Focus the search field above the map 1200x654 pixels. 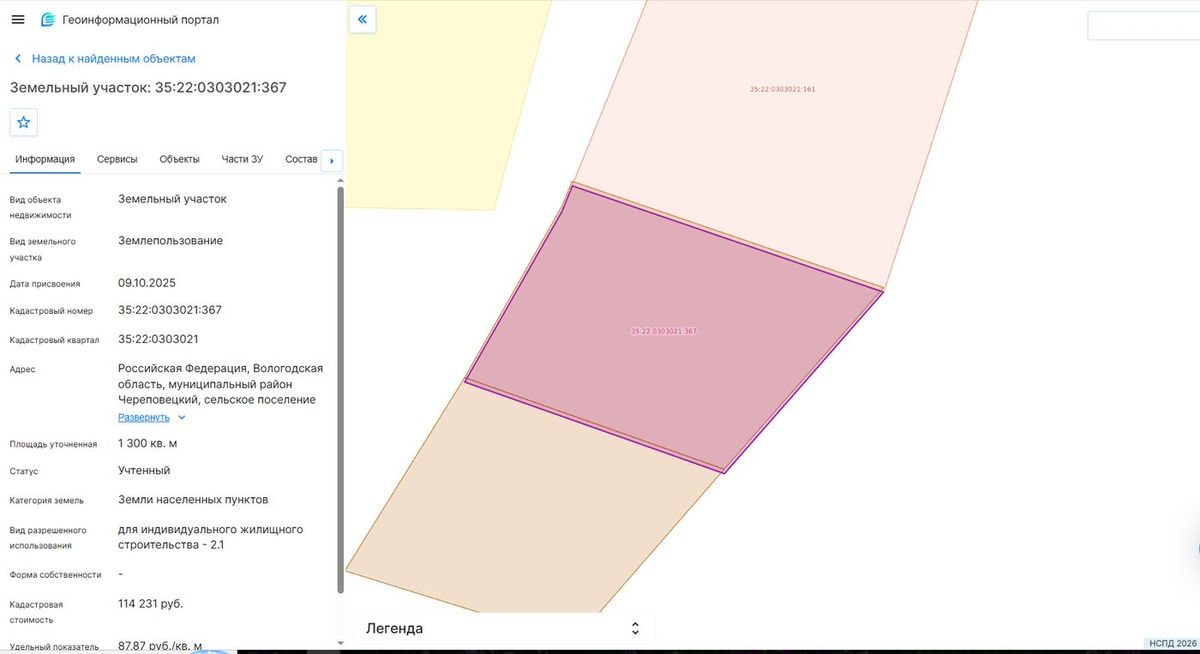point(1143,26)
